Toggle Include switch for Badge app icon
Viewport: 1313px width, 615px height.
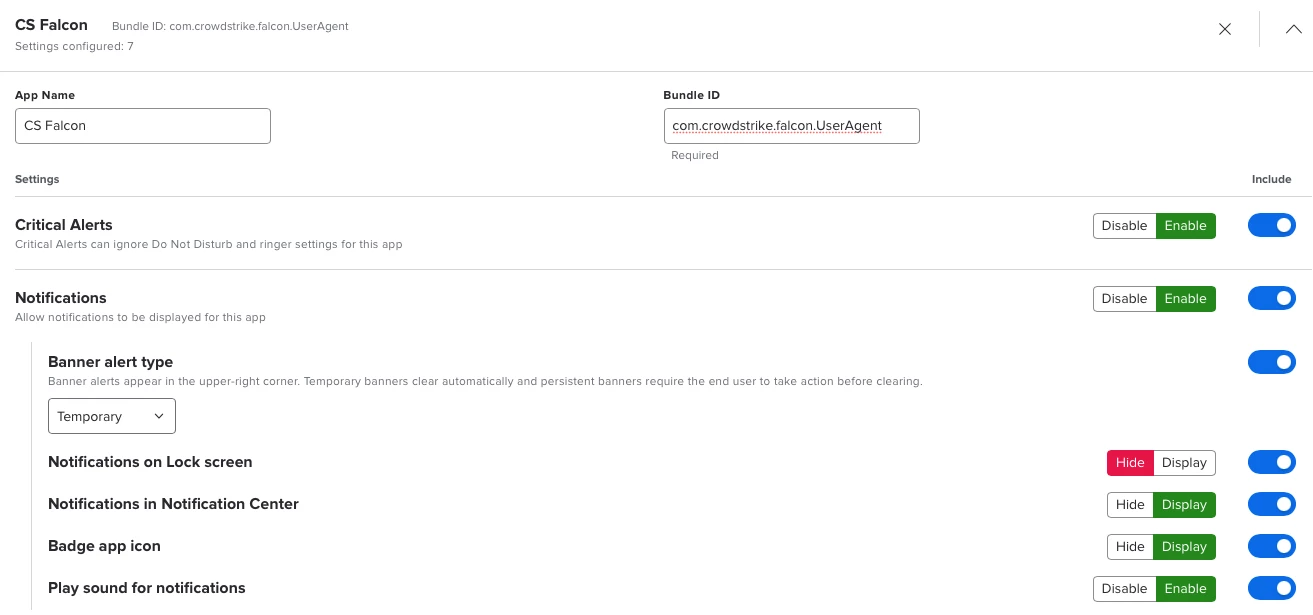(1272, 546)
